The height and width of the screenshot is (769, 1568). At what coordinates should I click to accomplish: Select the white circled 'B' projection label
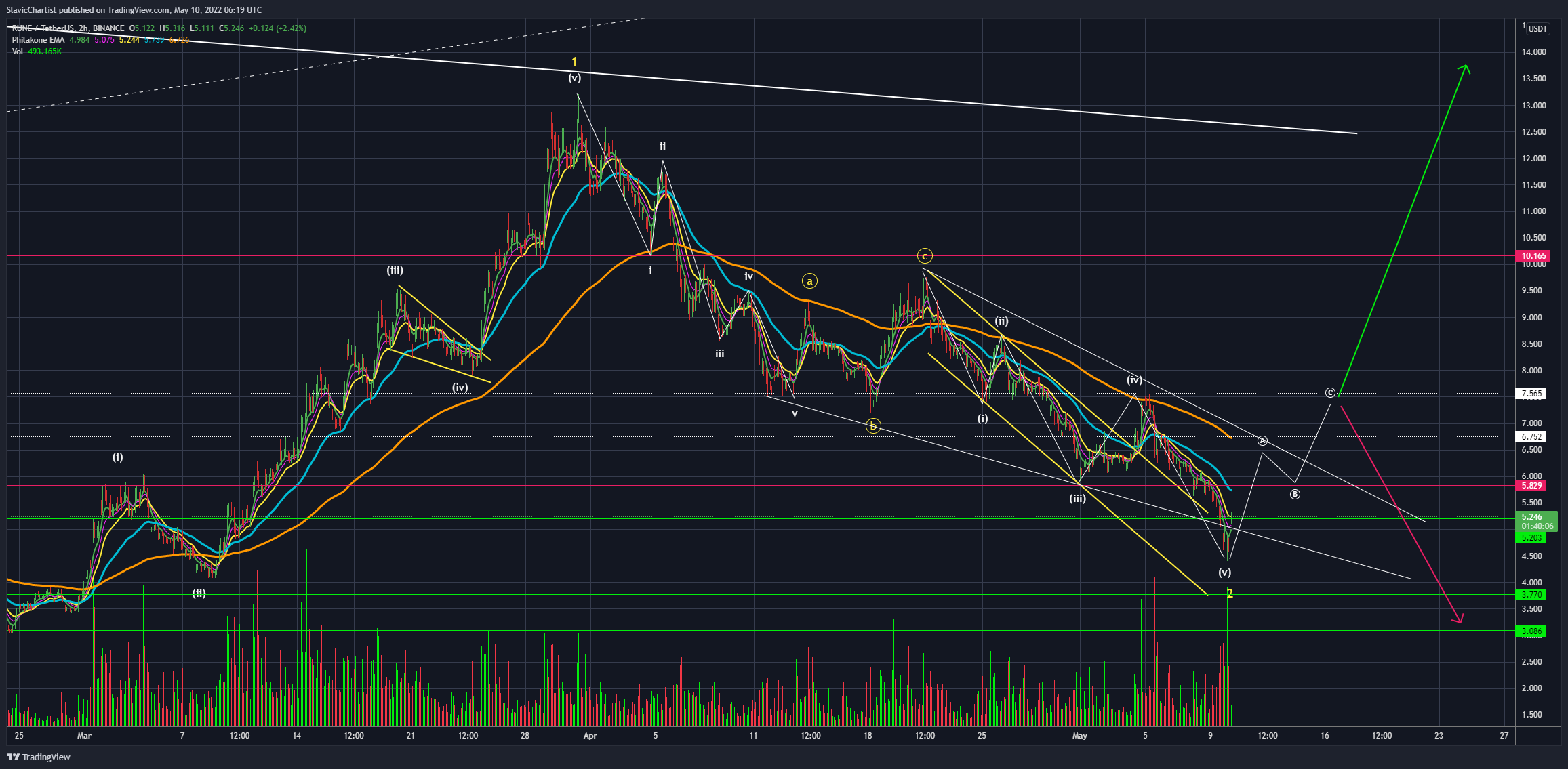[1295, 494]
